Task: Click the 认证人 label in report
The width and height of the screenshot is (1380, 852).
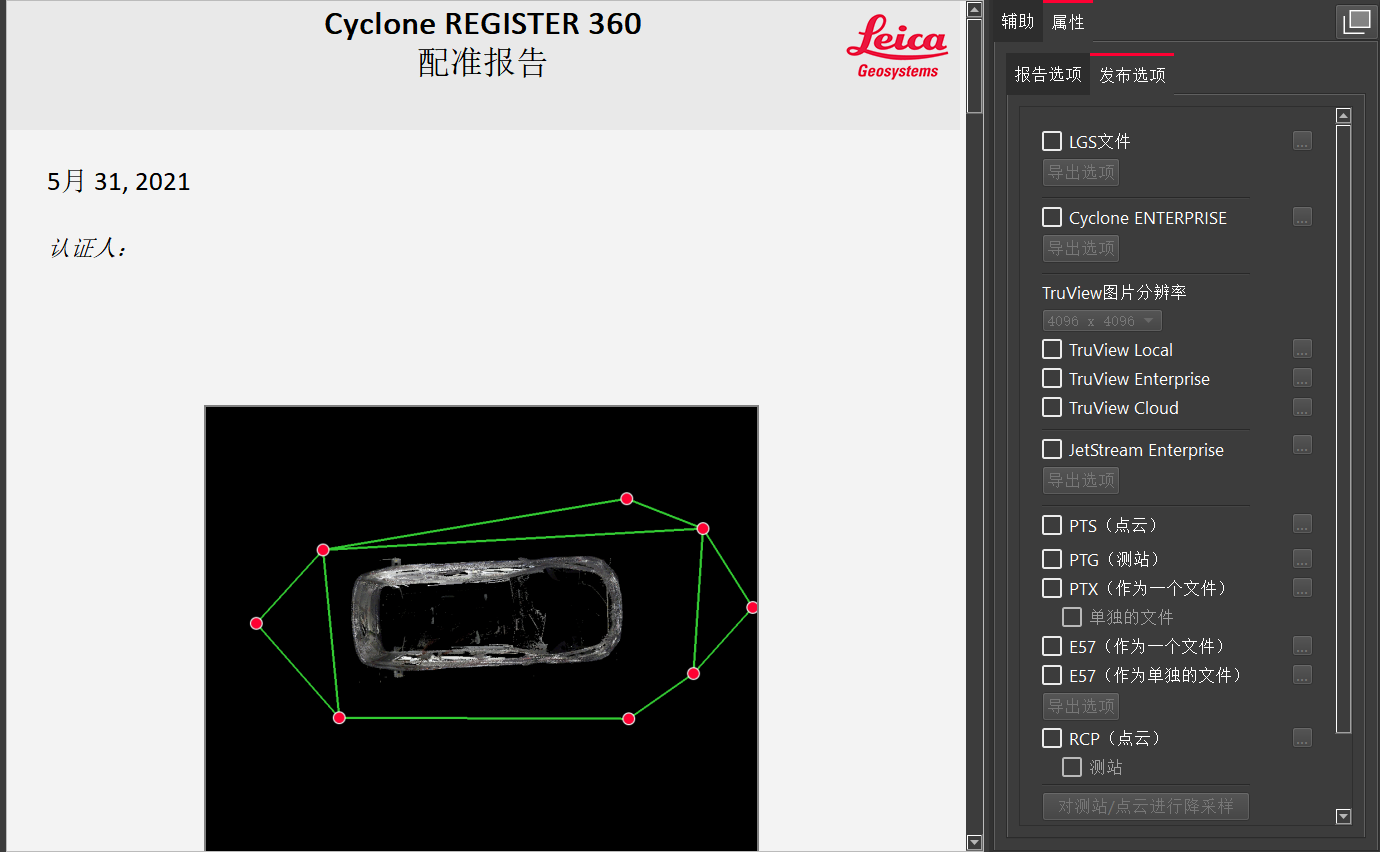Action: (88, 248)
